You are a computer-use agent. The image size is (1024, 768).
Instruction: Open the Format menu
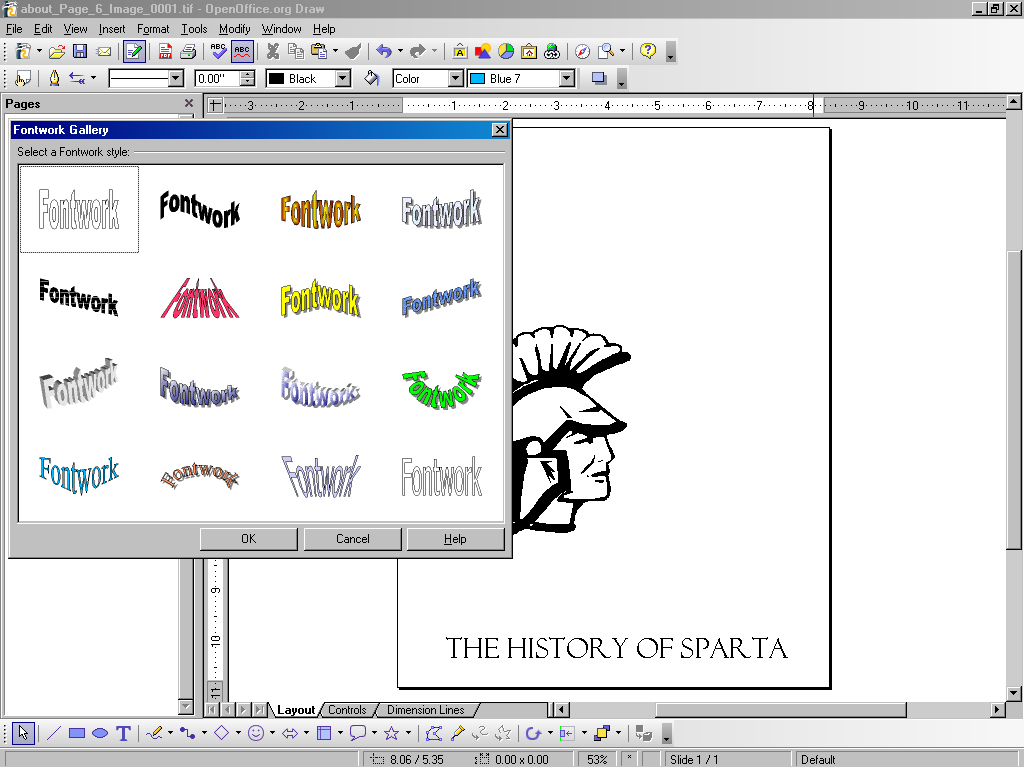[153, 29]
